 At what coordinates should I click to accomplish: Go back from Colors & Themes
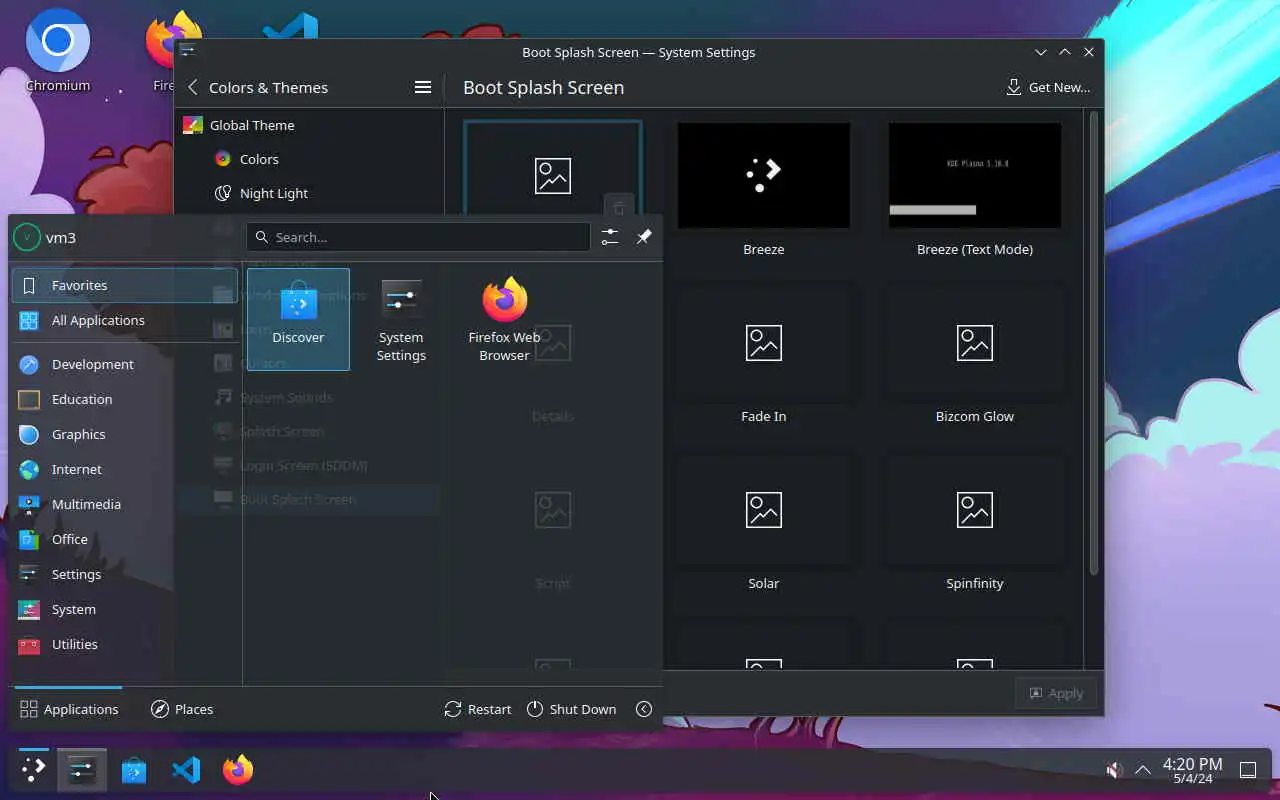pos(193,87)
